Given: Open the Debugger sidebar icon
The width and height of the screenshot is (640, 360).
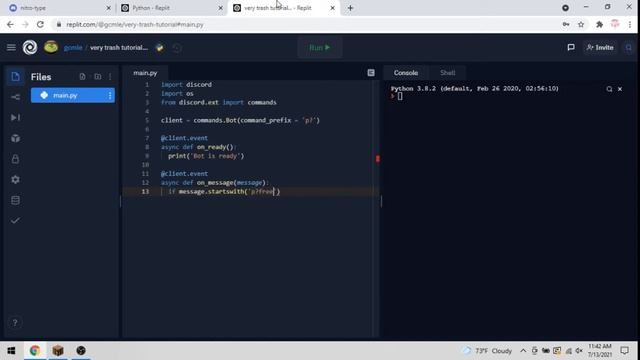Looking at the screenshot, I should click(16, 118).
